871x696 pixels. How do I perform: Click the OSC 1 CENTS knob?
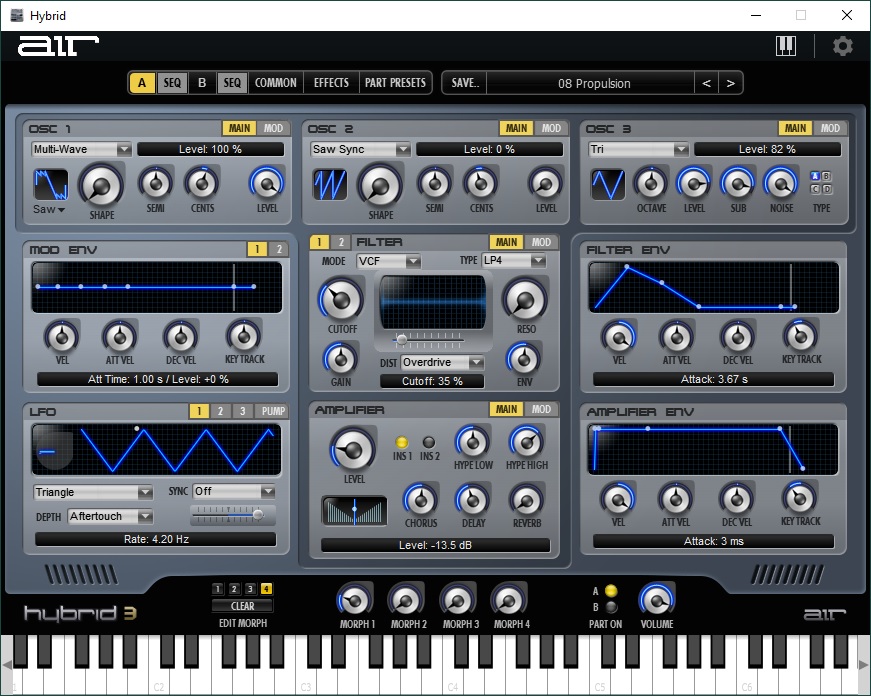pos(202,183)
